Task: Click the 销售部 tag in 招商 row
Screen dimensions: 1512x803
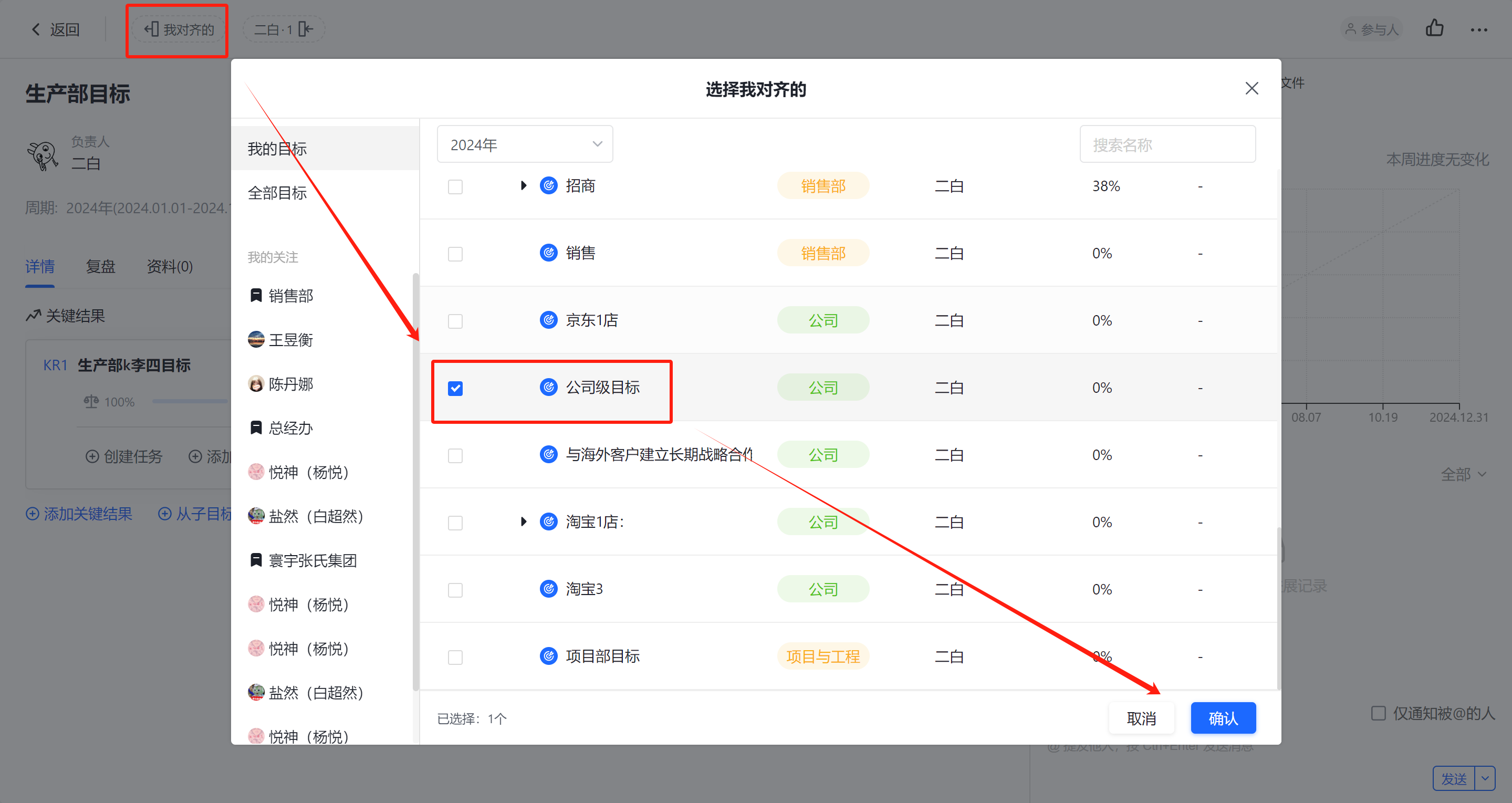Action: [x=823, y=186]
